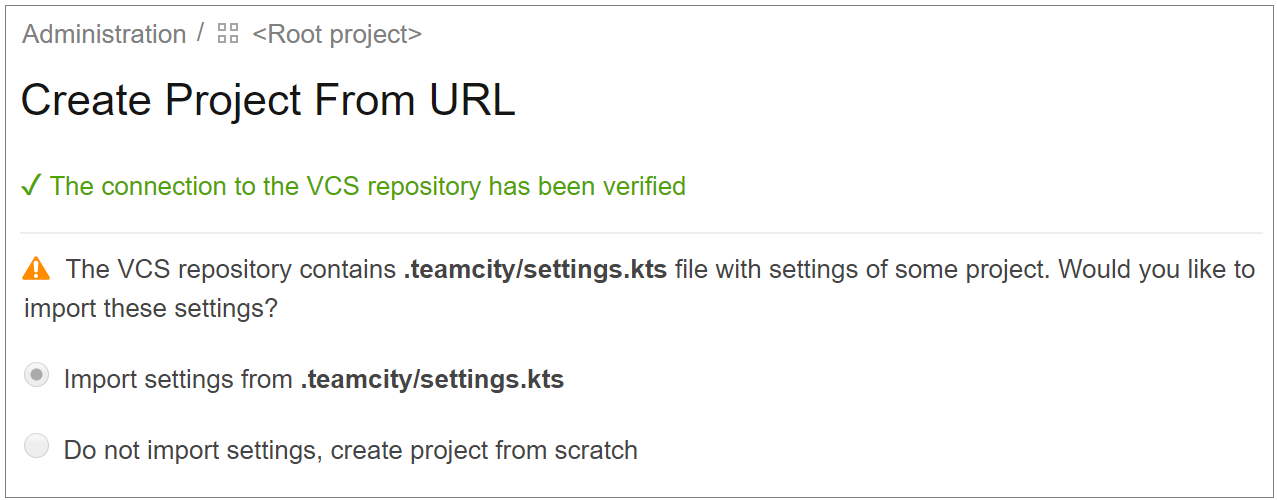This screenshot has width=1277, height=500.
Task: Click the Create Project From URL heading
Action: [x=268, y=100]
